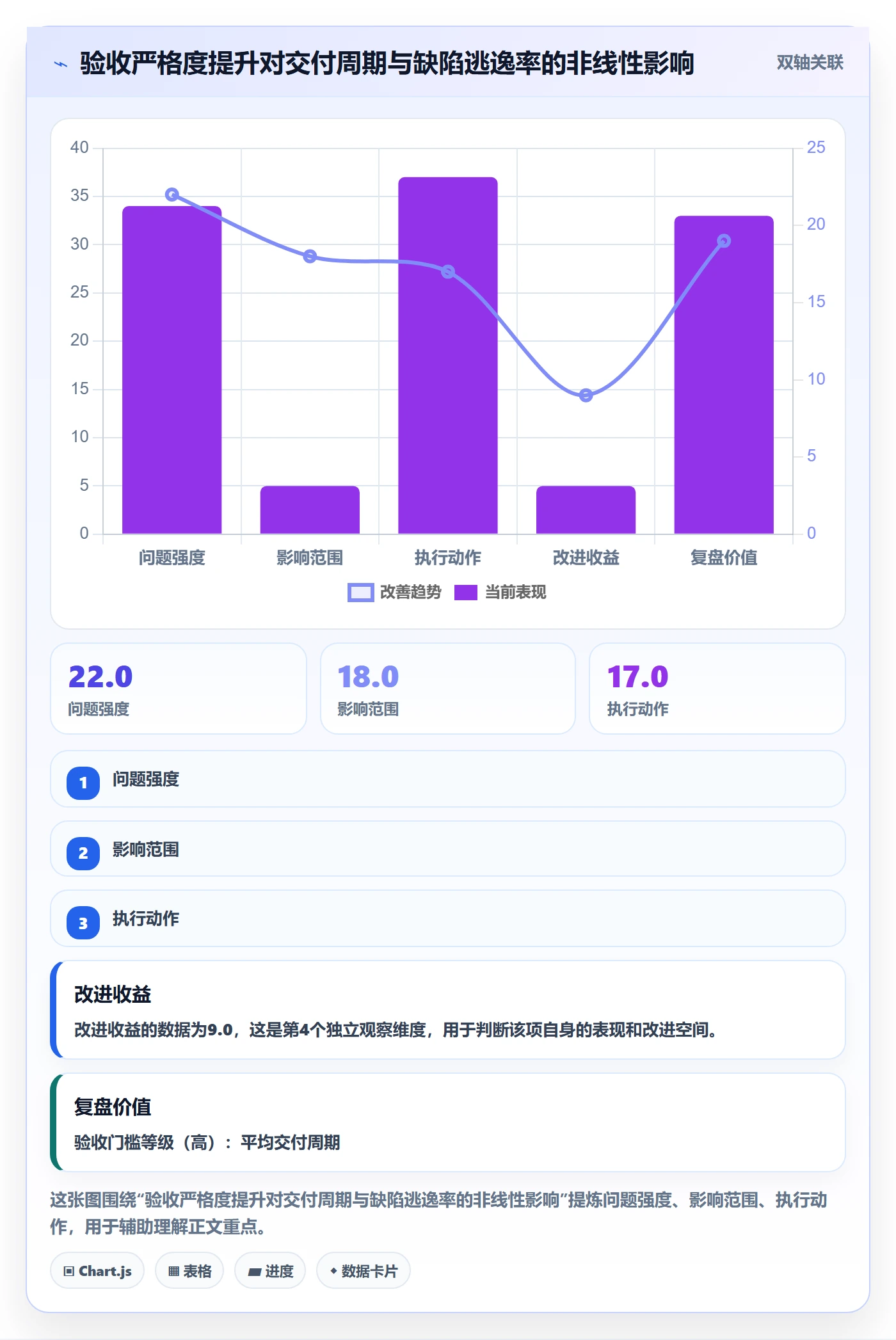Viewport: 896px width, 1340px height.
Task: Select the 执行动作 list row text
Action: point(146,919)
